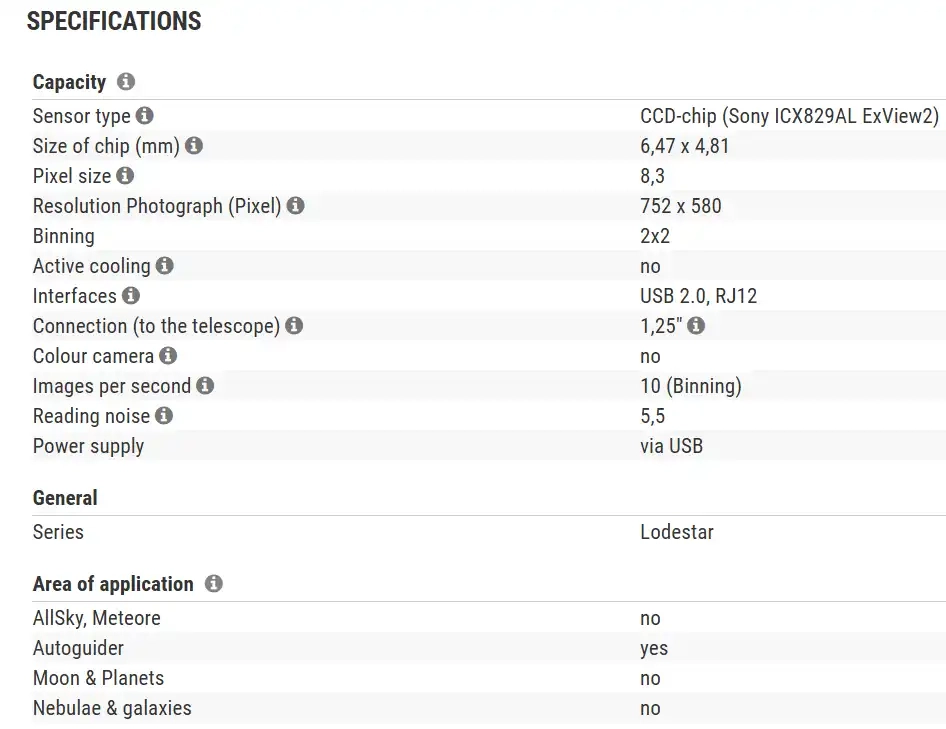Viewport: 946px width, 729px height.
Task: Click info icon next to 1,25" value
Action: coord(696,326)
